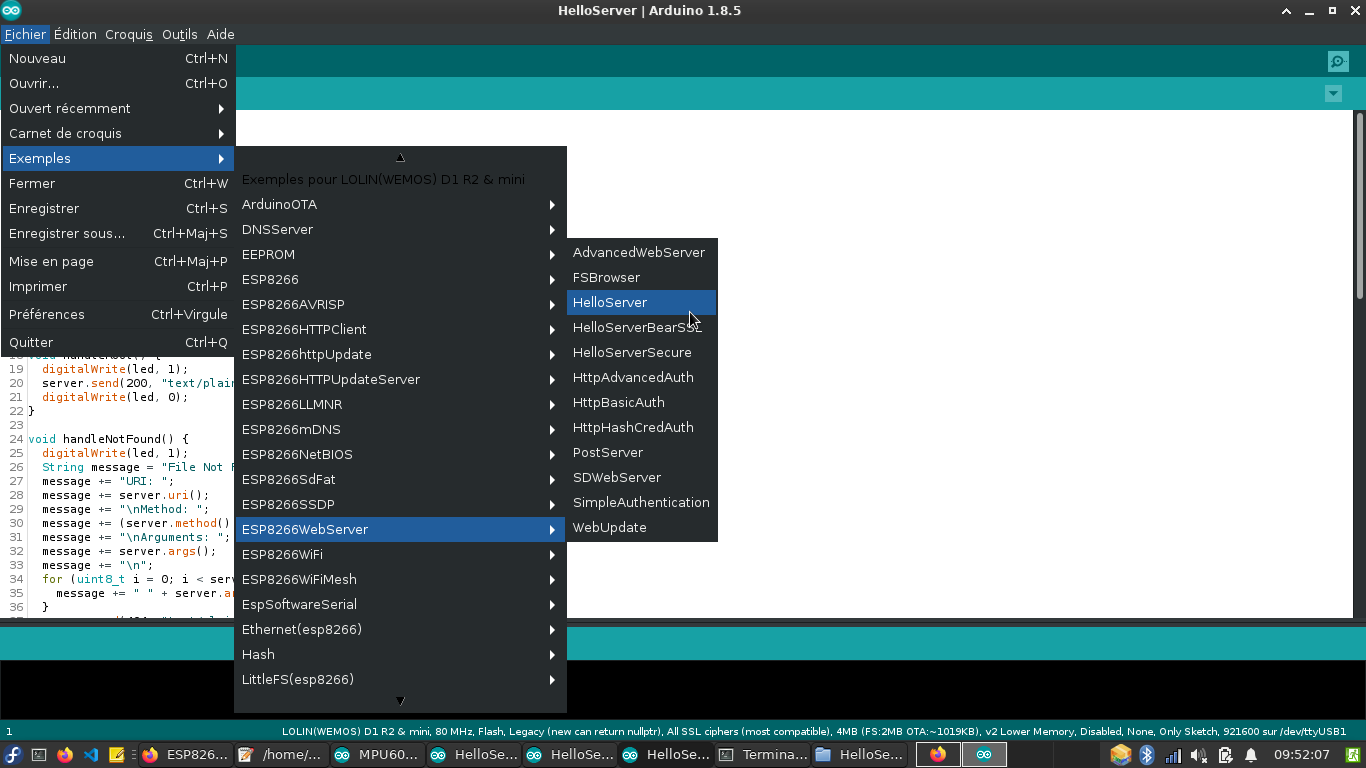1366x768 pixels.
Task: Open the yellow notes launcher icon
Action: coord(117,755)
